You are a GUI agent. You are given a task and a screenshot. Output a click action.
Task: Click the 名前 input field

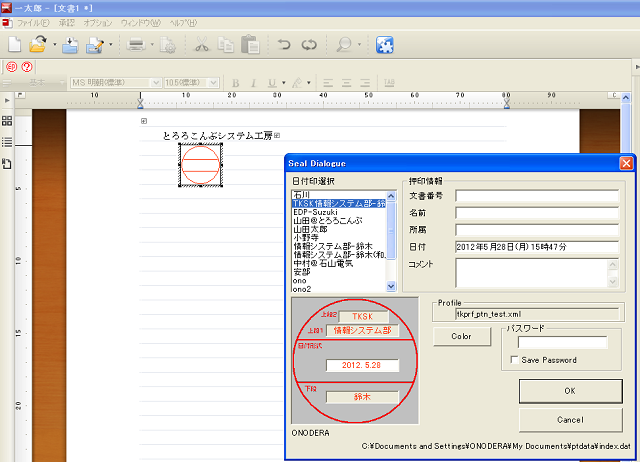pos(537,213)
